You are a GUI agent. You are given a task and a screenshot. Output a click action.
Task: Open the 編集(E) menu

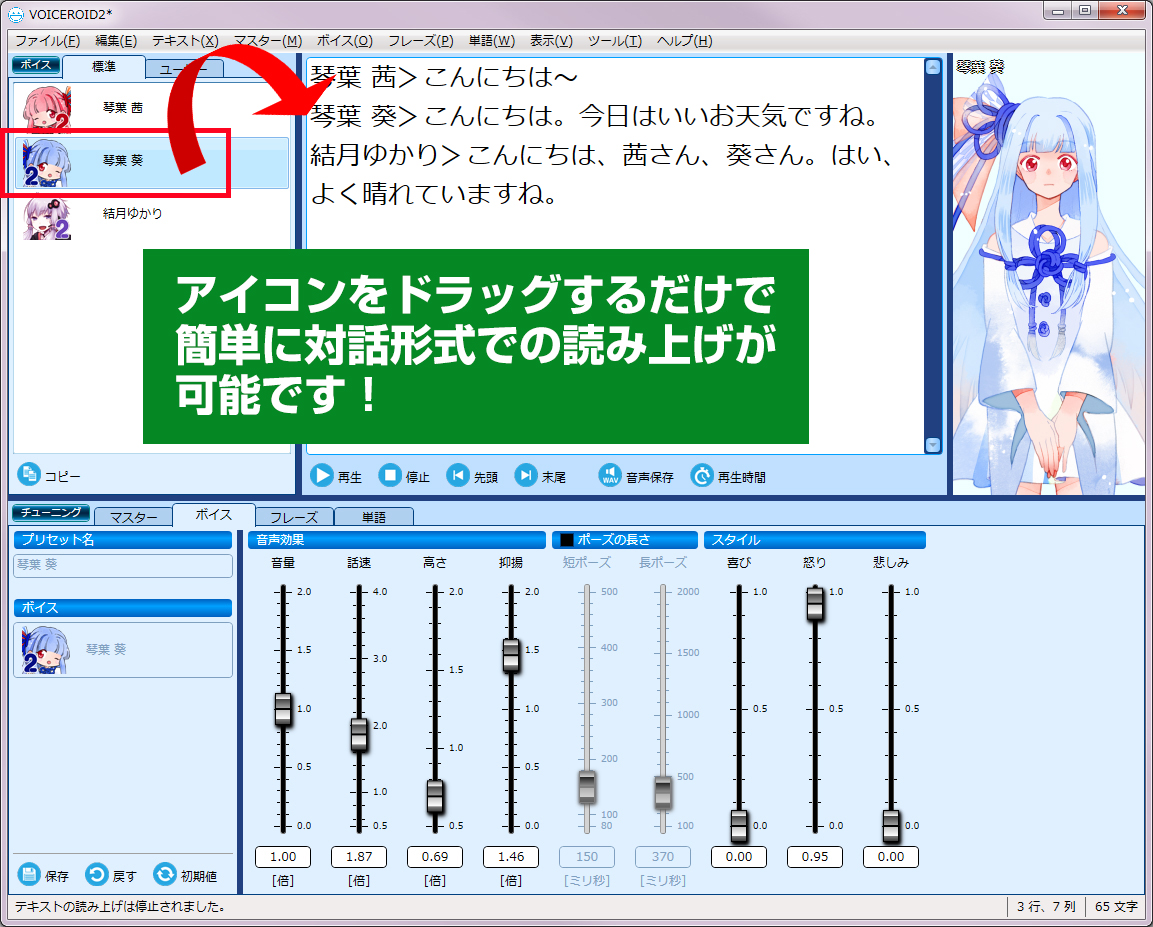click(x=115, y=41)
